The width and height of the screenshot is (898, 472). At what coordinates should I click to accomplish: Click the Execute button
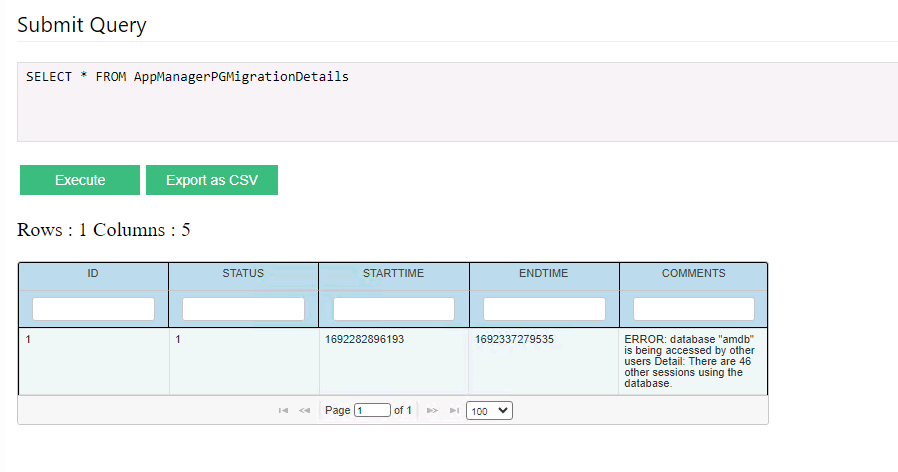tap(80, 180)
